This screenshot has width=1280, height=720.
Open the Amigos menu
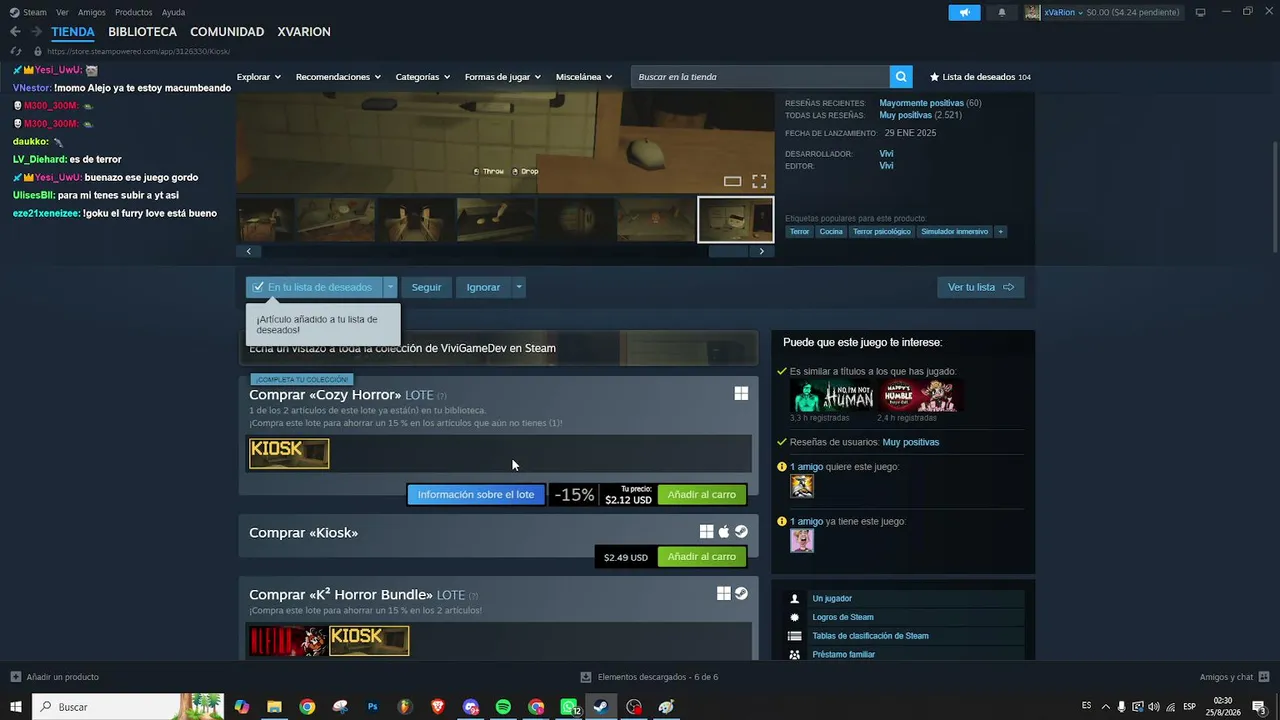[92, 12]
